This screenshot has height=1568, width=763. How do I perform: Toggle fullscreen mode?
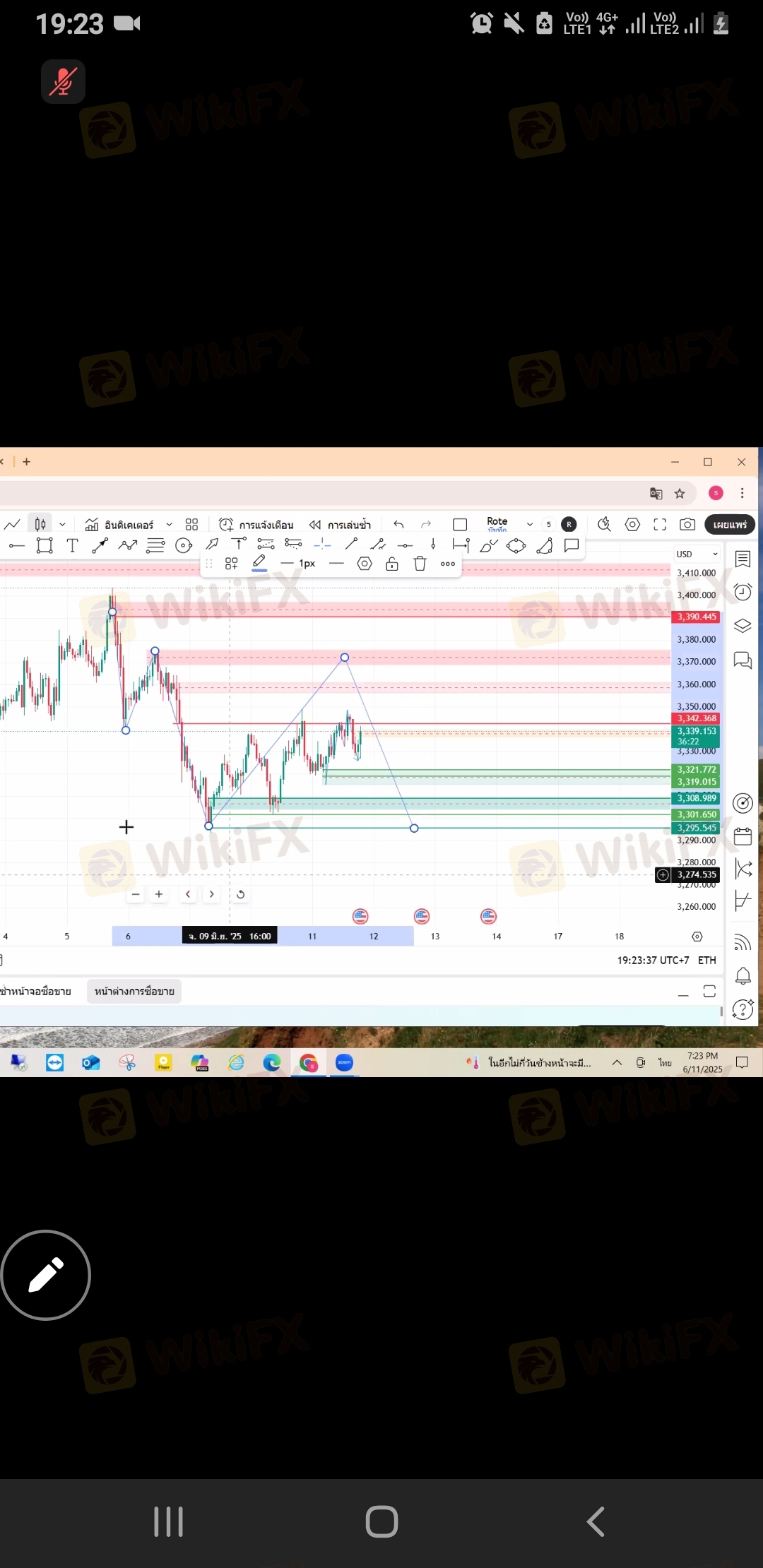tap(660, 524)
